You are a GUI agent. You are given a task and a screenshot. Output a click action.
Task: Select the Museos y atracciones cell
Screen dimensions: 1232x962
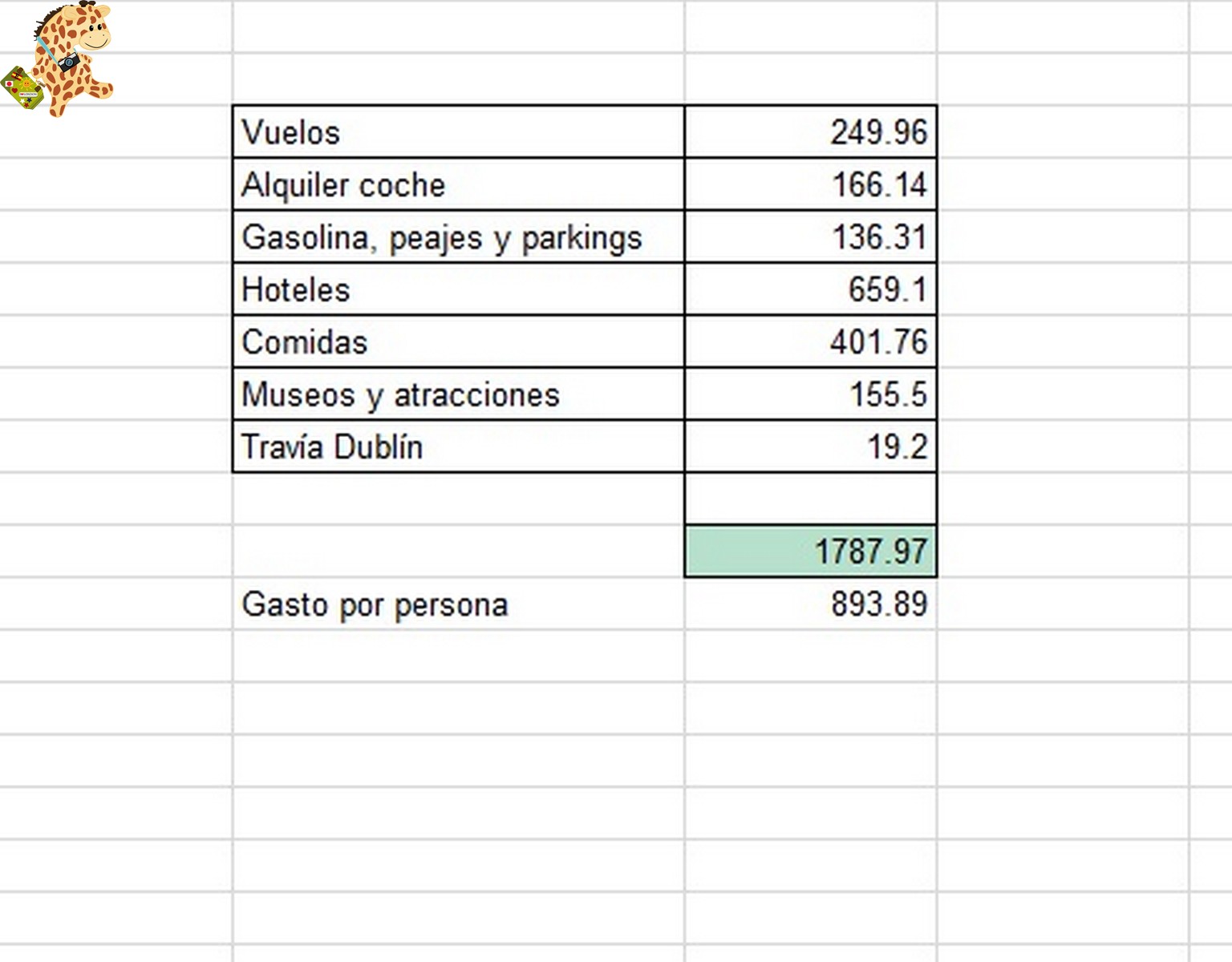(x=458, y=394)
